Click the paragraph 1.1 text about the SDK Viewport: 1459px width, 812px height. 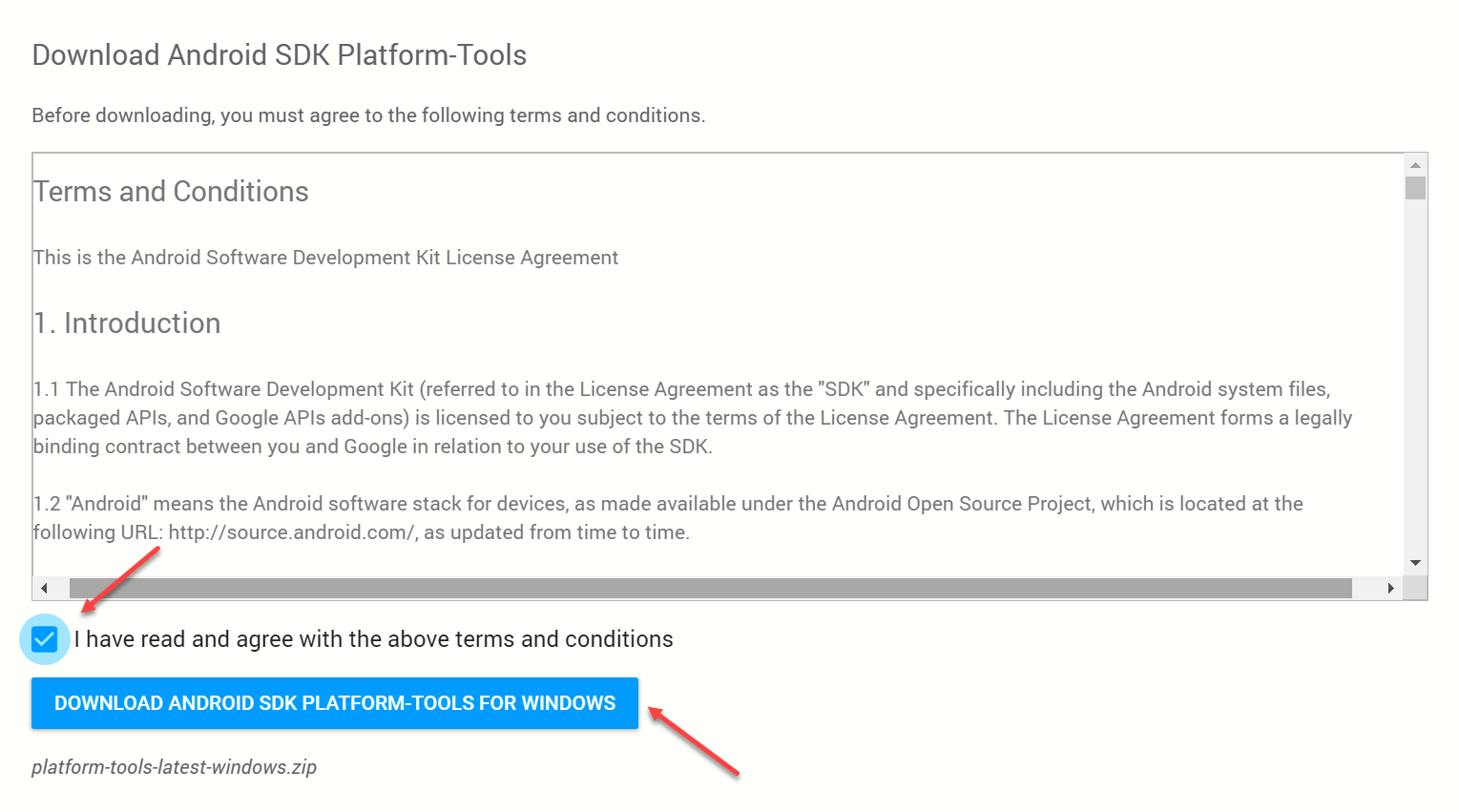pyautogui.click(x=693, y=418)
